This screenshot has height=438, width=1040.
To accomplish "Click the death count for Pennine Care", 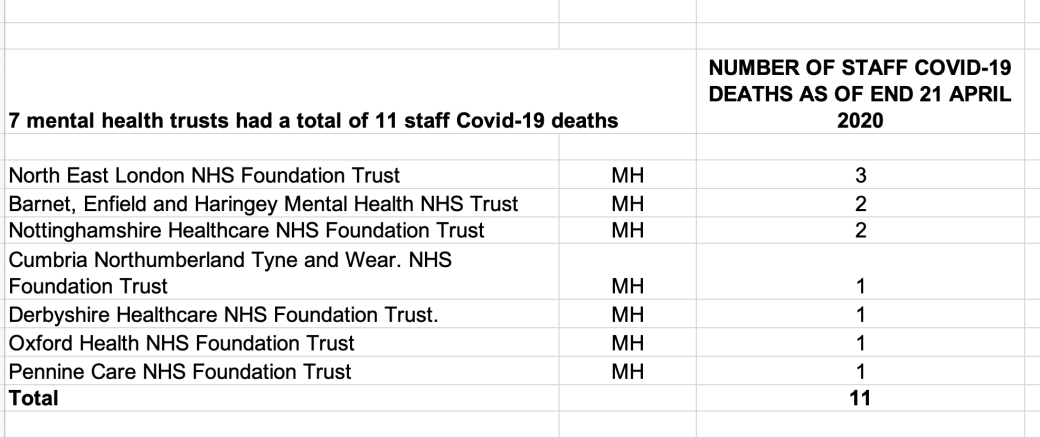I will click(860, 372).
